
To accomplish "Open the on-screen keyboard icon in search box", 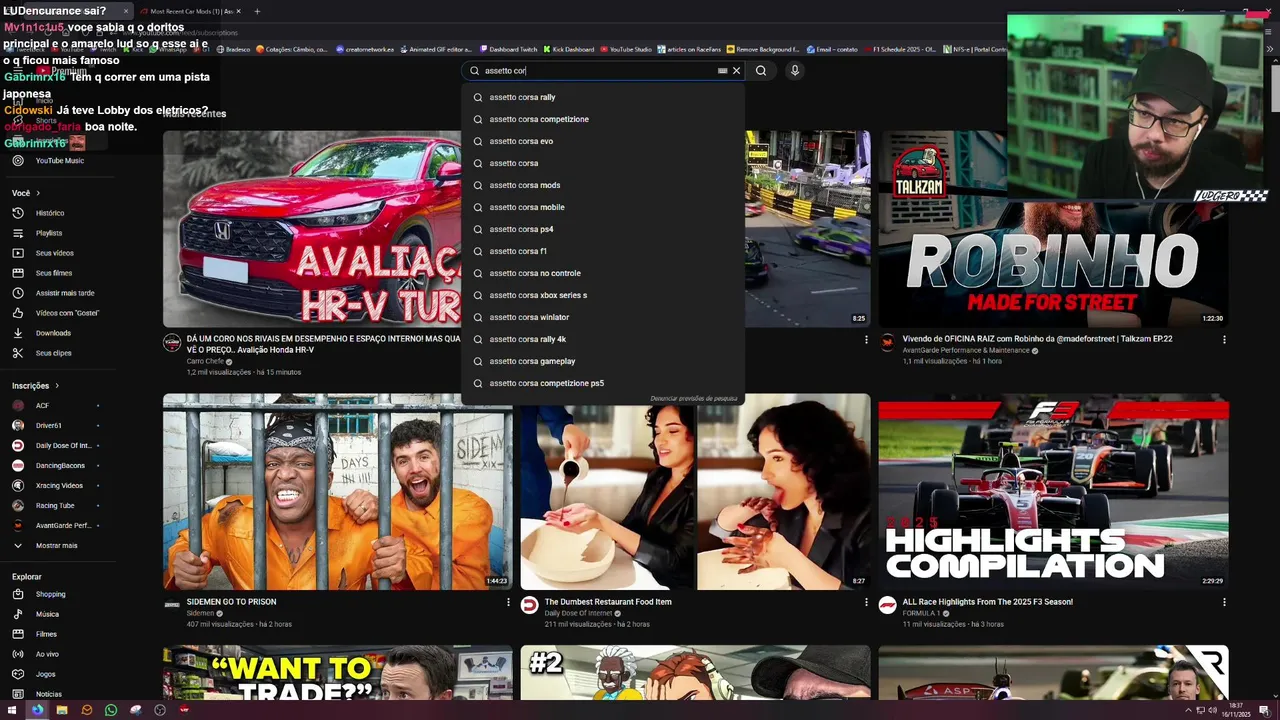I will pos(722,71).
